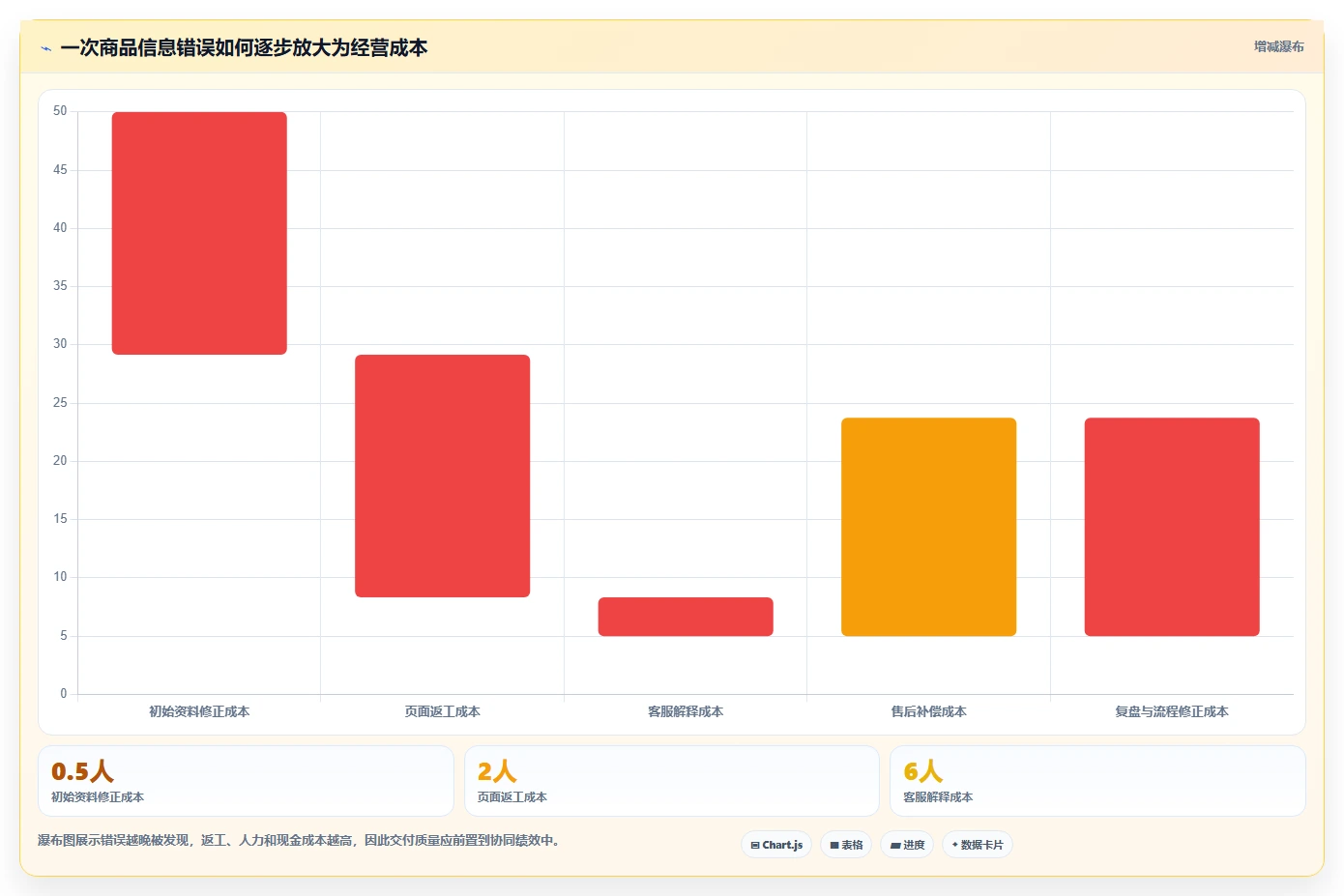Click the x-axis label 复盘与流程修正成本
Image resolution: width=1344 pixels, height=896 pixels.
point(1172,711)
